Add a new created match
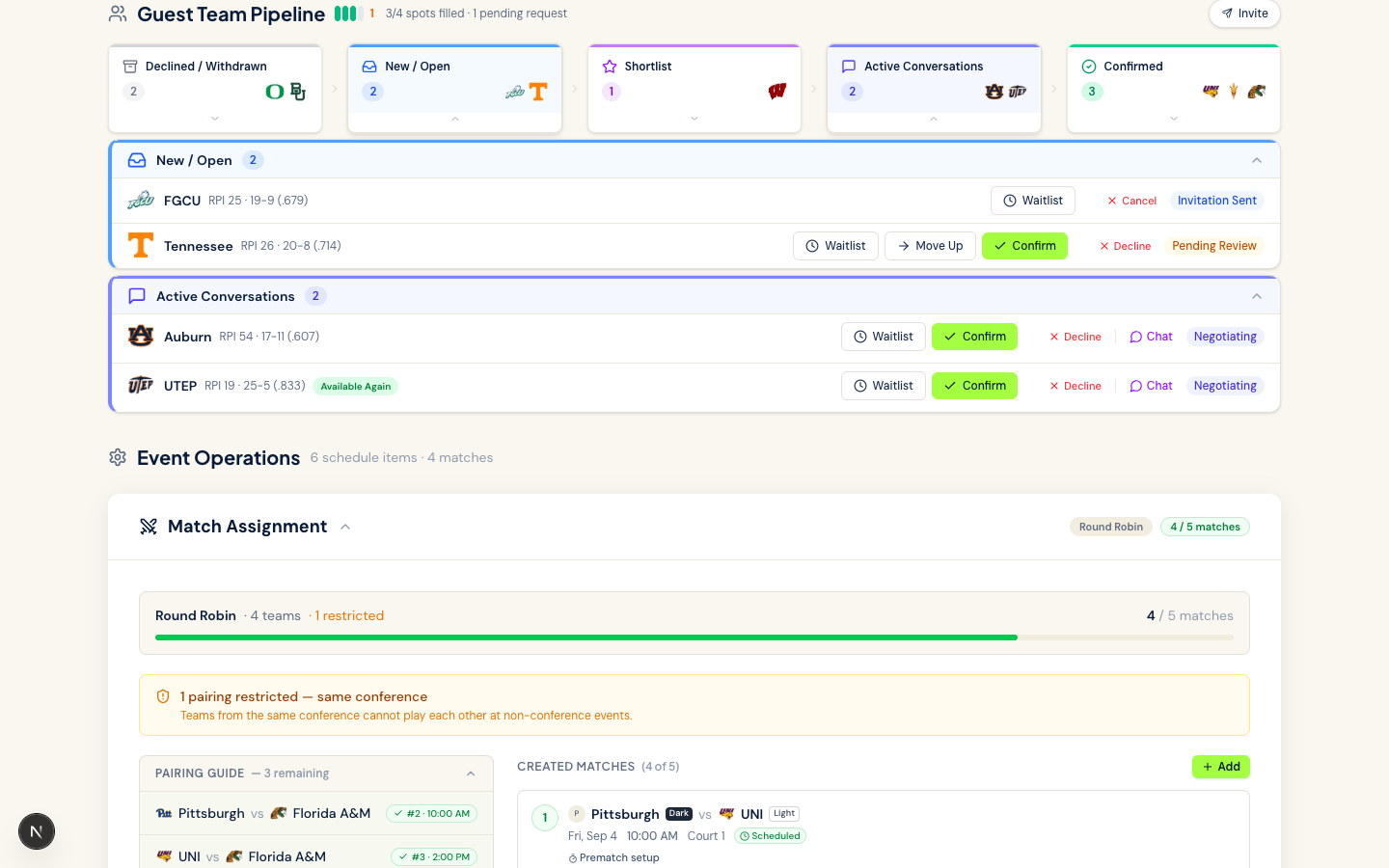This screenshot has height=868, width=1389. tap(1220, 767)
